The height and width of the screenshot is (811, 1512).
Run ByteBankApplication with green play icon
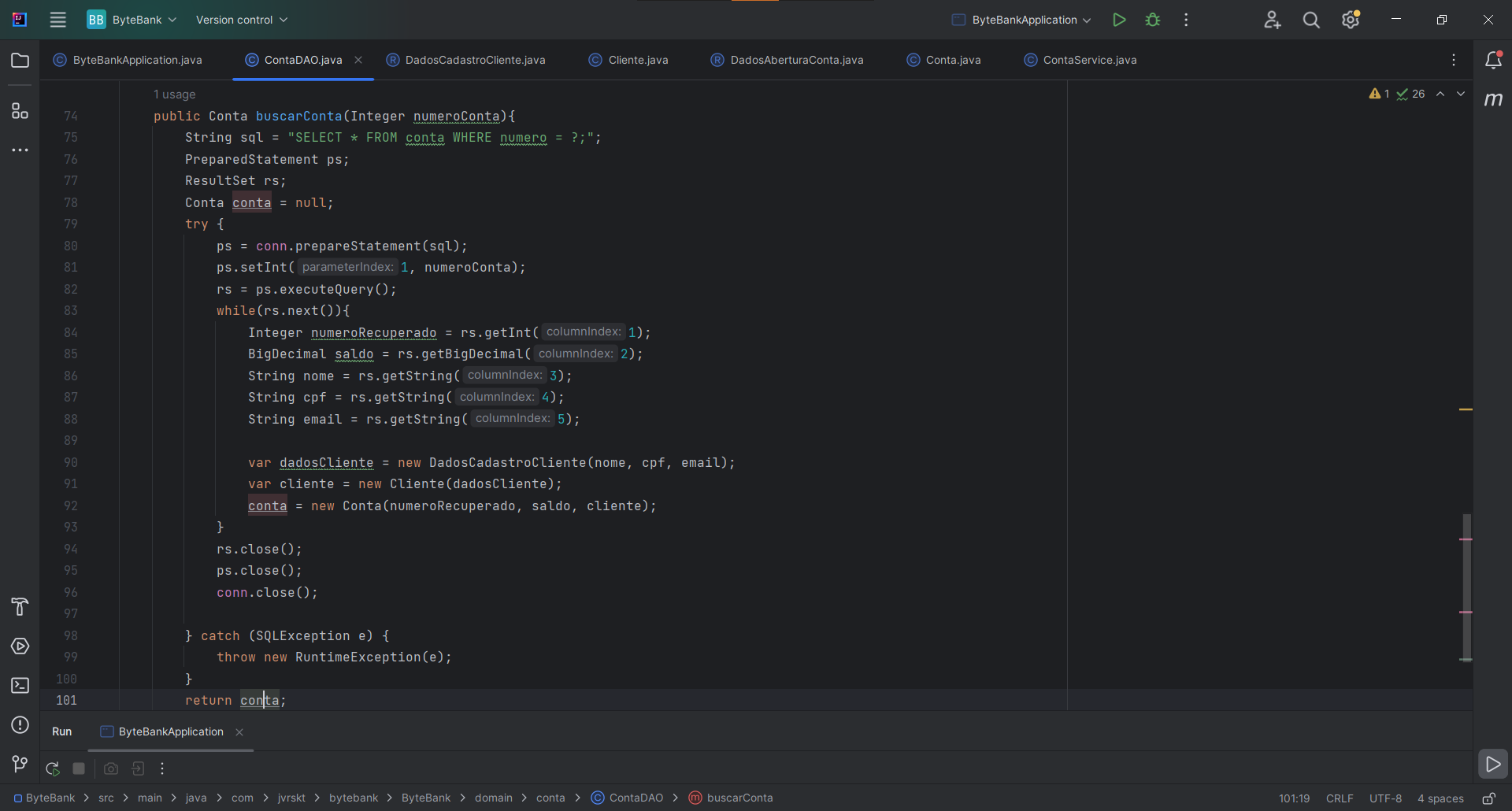pyautogui.click(x=1119, y=20)
